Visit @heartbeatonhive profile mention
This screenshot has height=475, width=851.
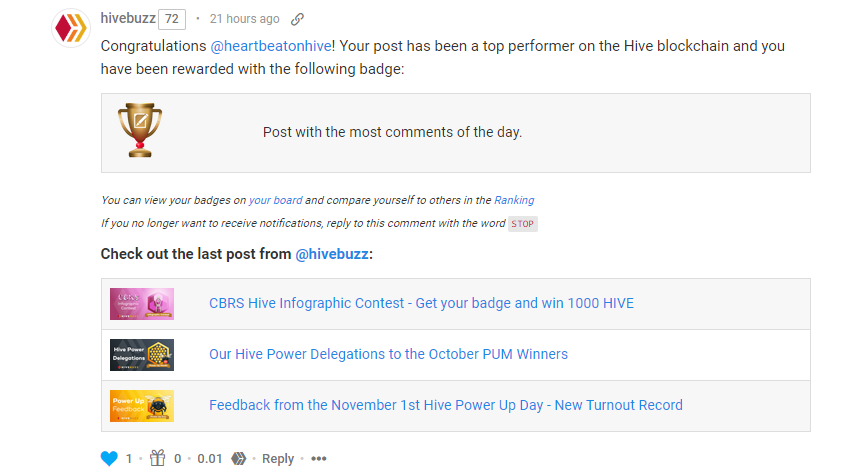(271, 46)
